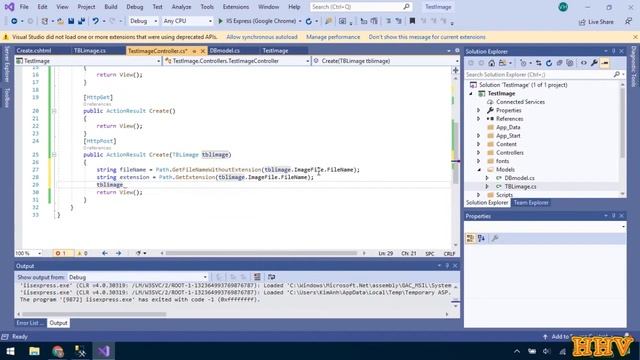640x360 pixels.
Task: Toggle Categorized view in Properties panel
Action: [470, 238]
